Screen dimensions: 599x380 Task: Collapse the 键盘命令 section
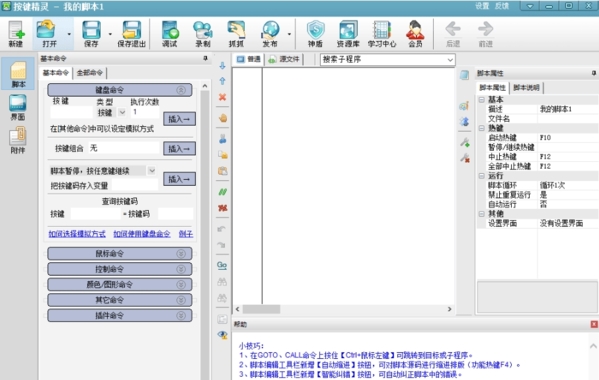(x=181, y=90)
